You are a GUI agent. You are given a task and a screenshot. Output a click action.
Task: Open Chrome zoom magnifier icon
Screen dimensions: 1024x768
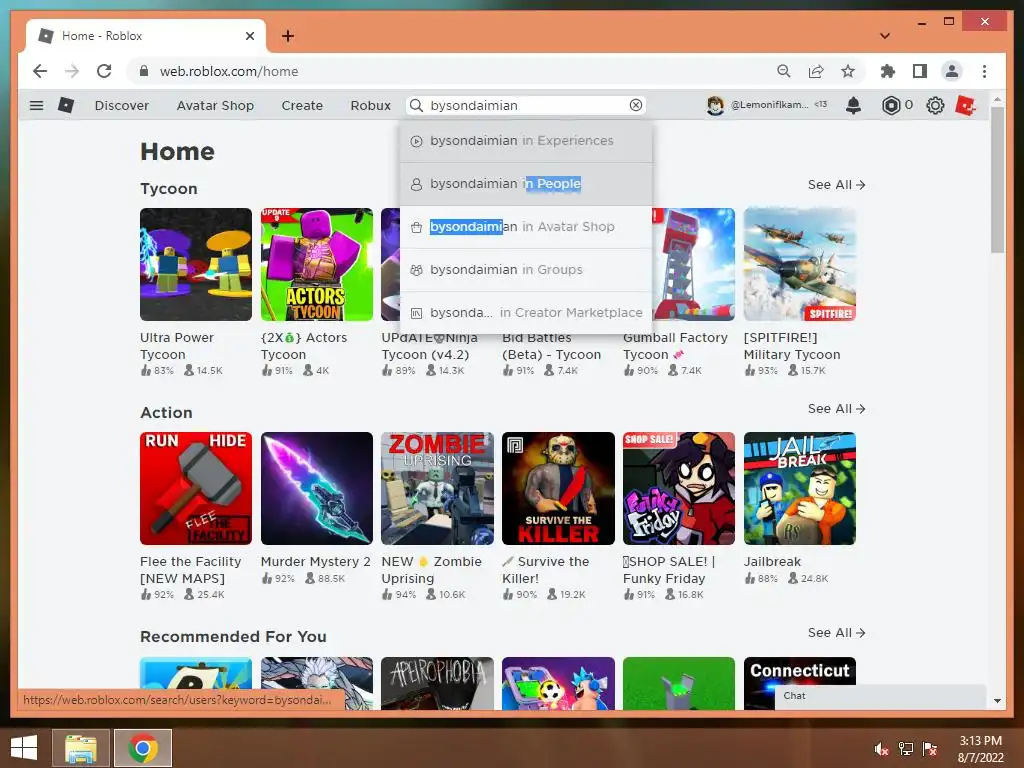(x=784, y=71)
